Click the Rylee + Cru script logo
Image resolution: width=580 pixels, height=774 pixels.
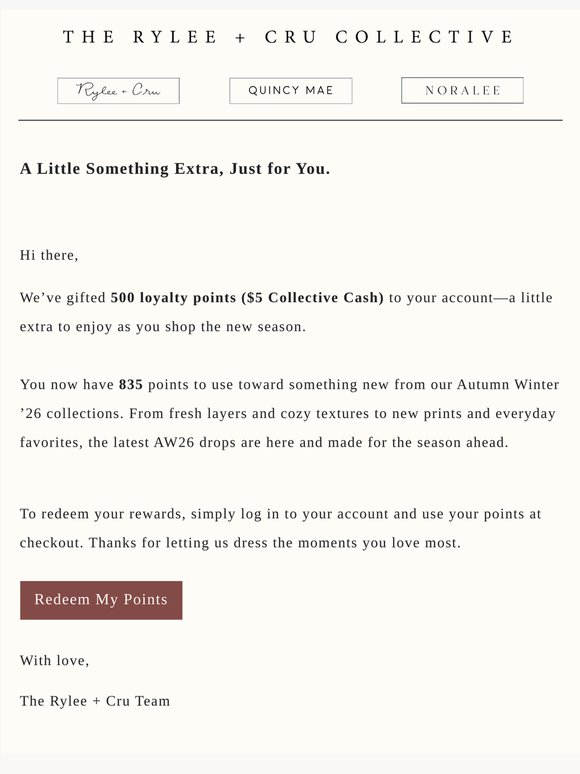(x=118, y=91)
